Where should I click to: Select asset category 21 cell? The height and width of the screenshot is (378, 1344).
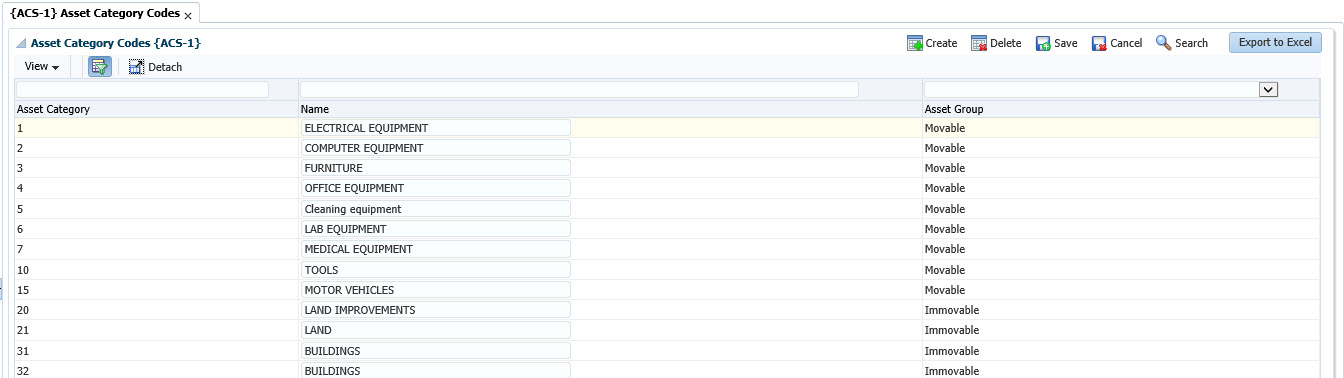(157, 330)
